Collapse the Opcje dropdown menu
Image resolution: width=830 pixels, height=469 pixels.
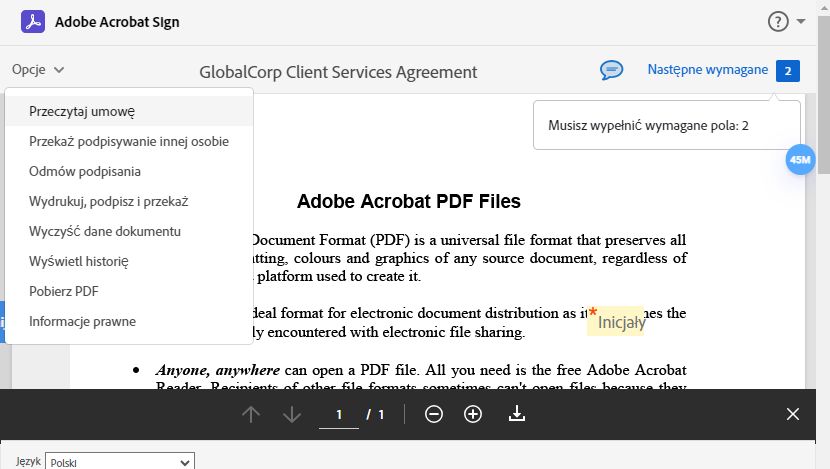[38, 70]
